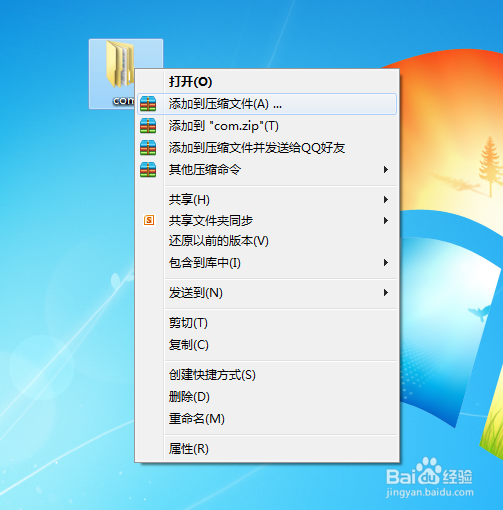Open the 发送到(N) menu entry

point(267,293)
